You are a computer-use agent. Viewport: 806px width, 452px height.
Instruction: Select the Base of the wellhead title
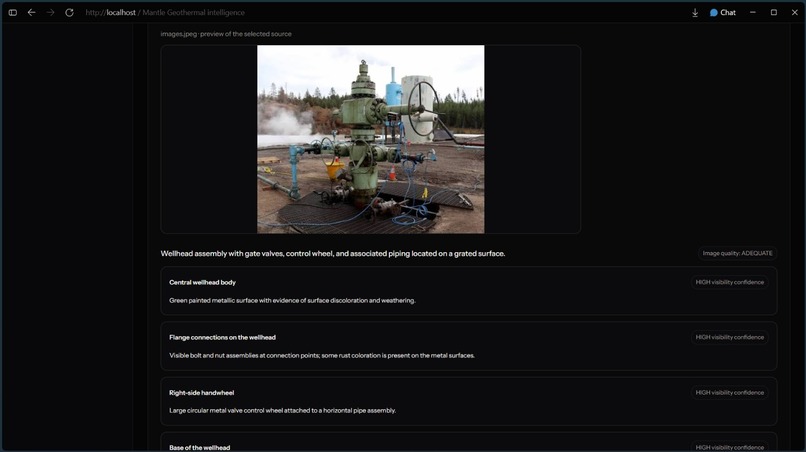(199, 448)
